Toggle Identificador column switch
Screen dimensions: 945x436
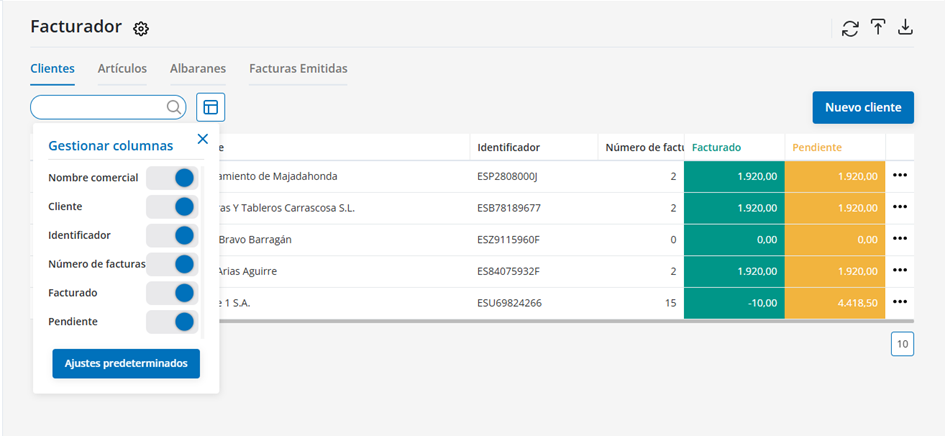point(172,235)
